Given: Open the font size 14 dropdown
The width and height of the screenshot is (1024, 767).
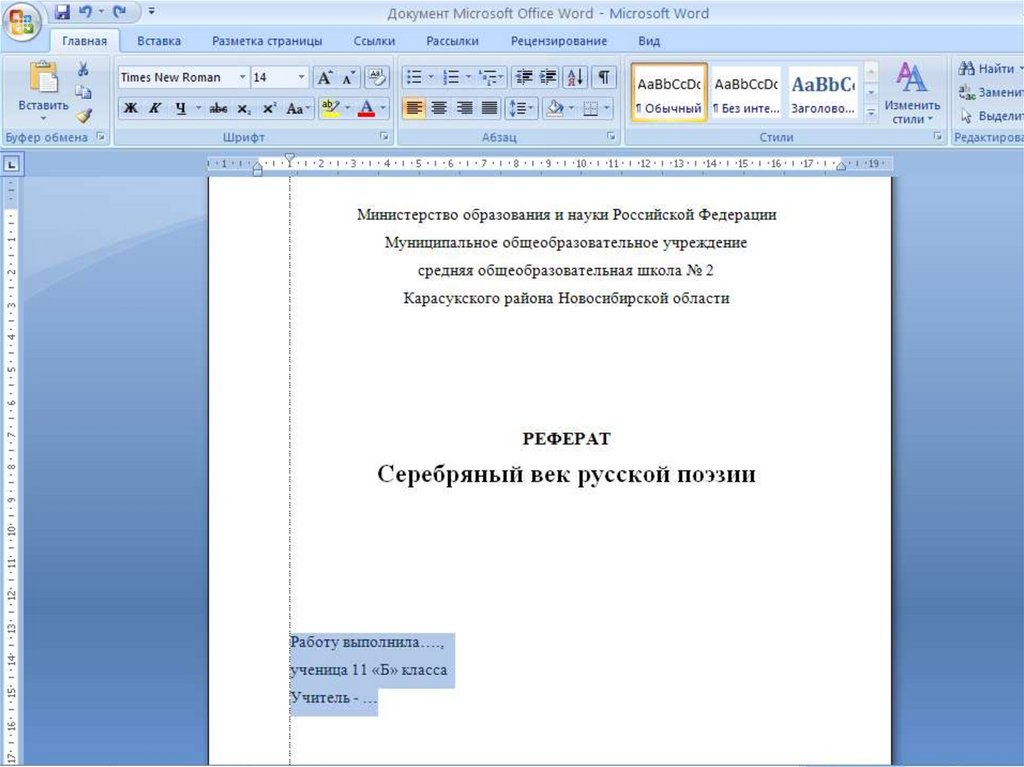Looking at the screenshot, I should [x=301, y=77].
